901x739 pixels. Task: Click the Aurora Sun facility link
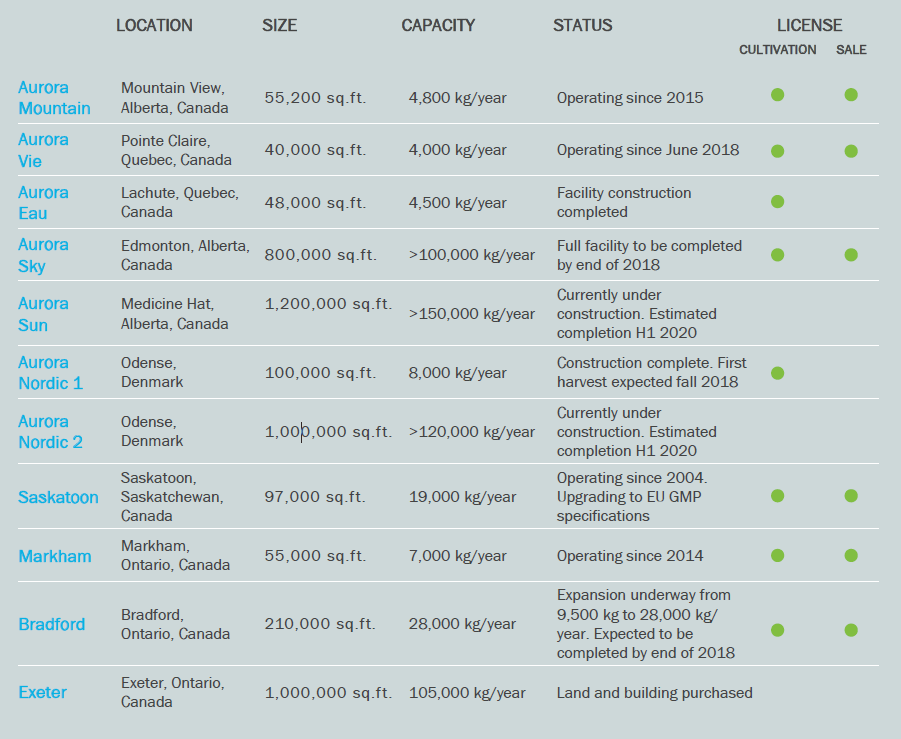tap(43, 314)
